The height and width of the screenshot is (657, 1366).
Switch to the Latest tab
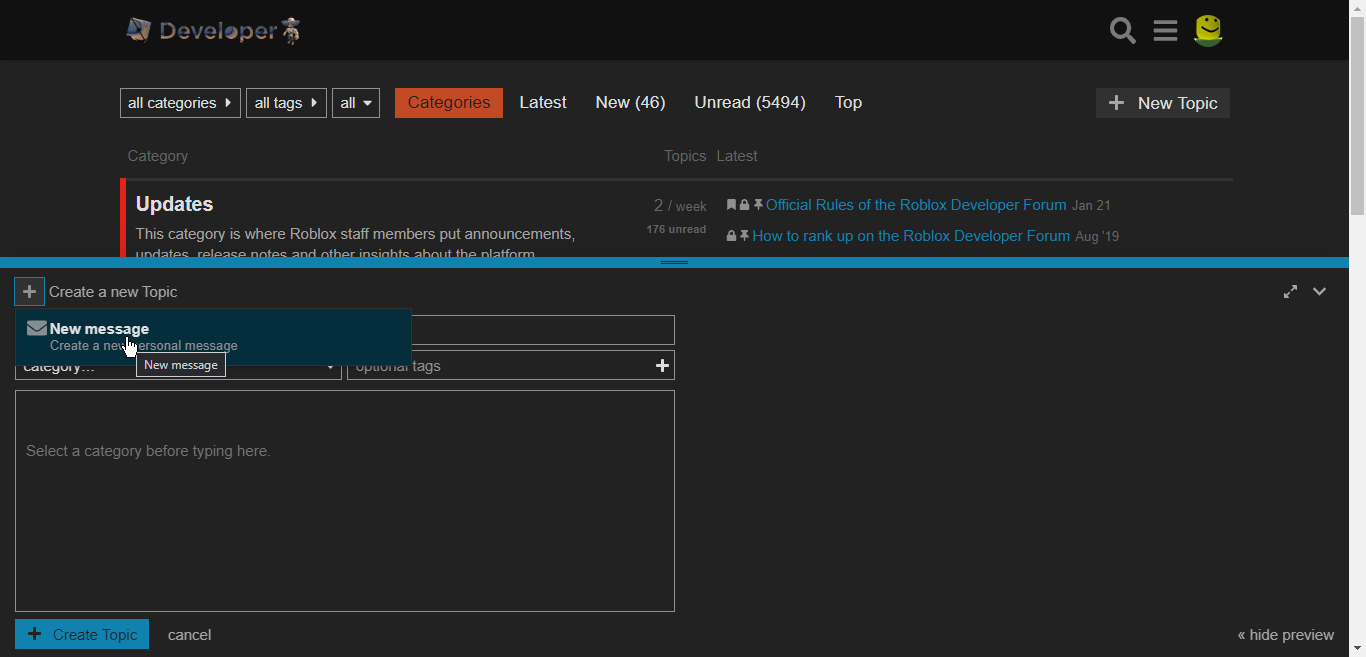(x=543, y=103)
